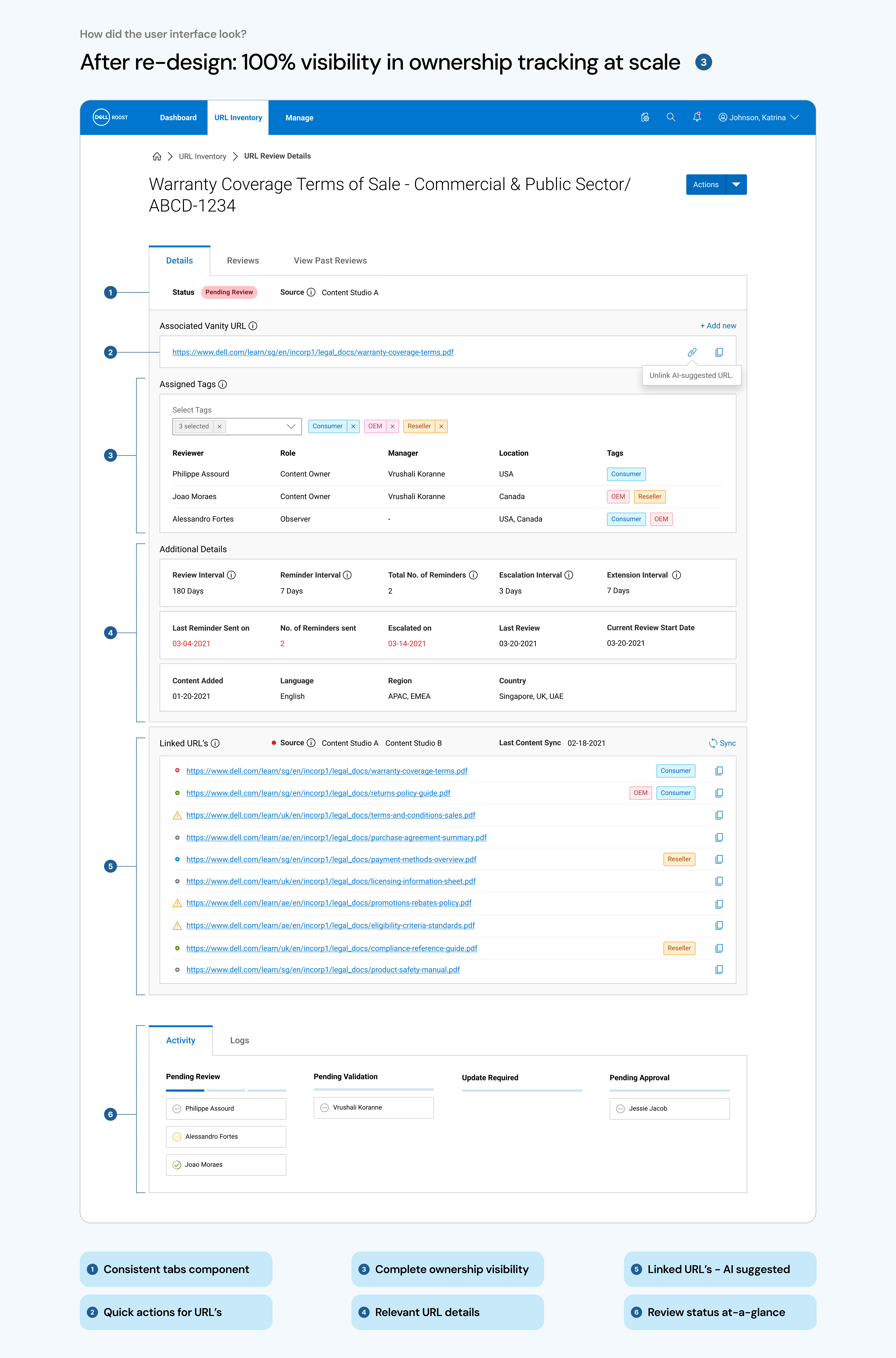Select the Jessie Jacob approval card
Viewport: 896px width, 1358px height.
(x=670, y=1109)
